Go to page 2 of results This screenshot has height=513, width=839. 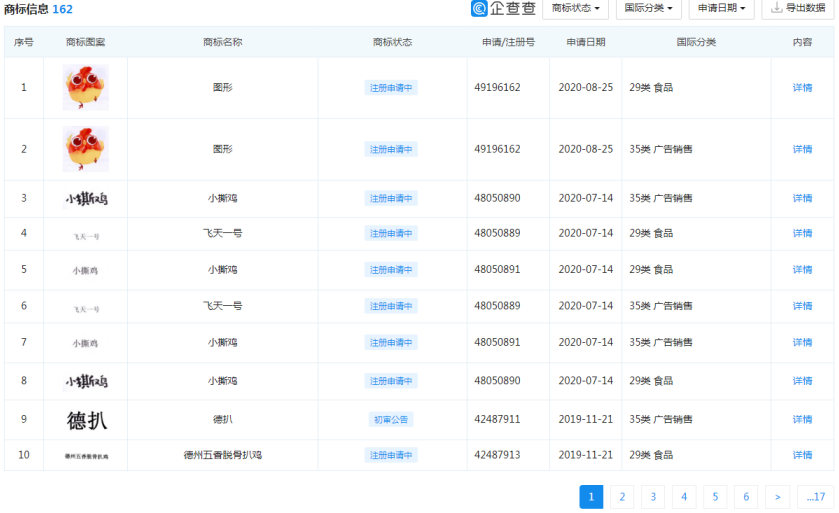point(622,497)
